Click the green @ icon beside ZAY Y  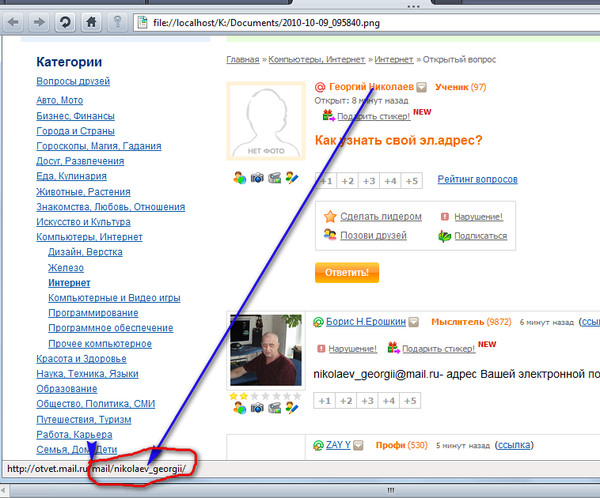[x=318, y=445]
